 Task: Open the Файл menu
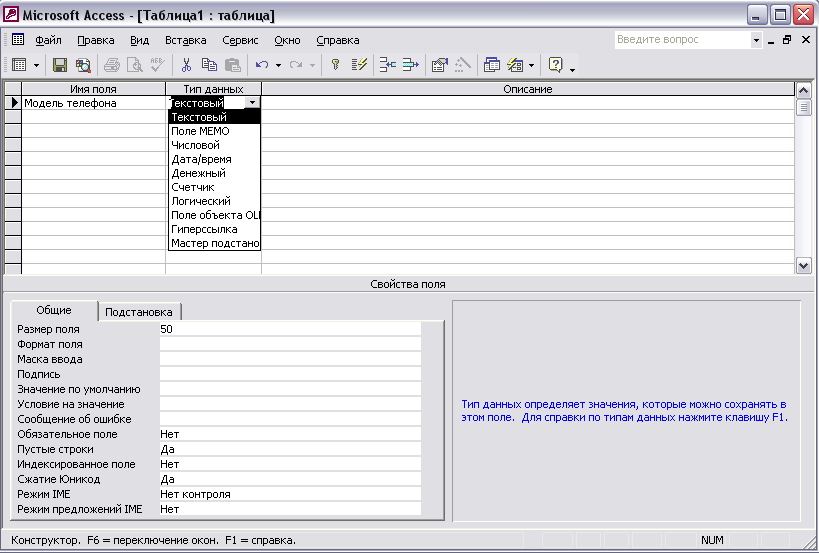pyautogui.click(x=49, y=40)
